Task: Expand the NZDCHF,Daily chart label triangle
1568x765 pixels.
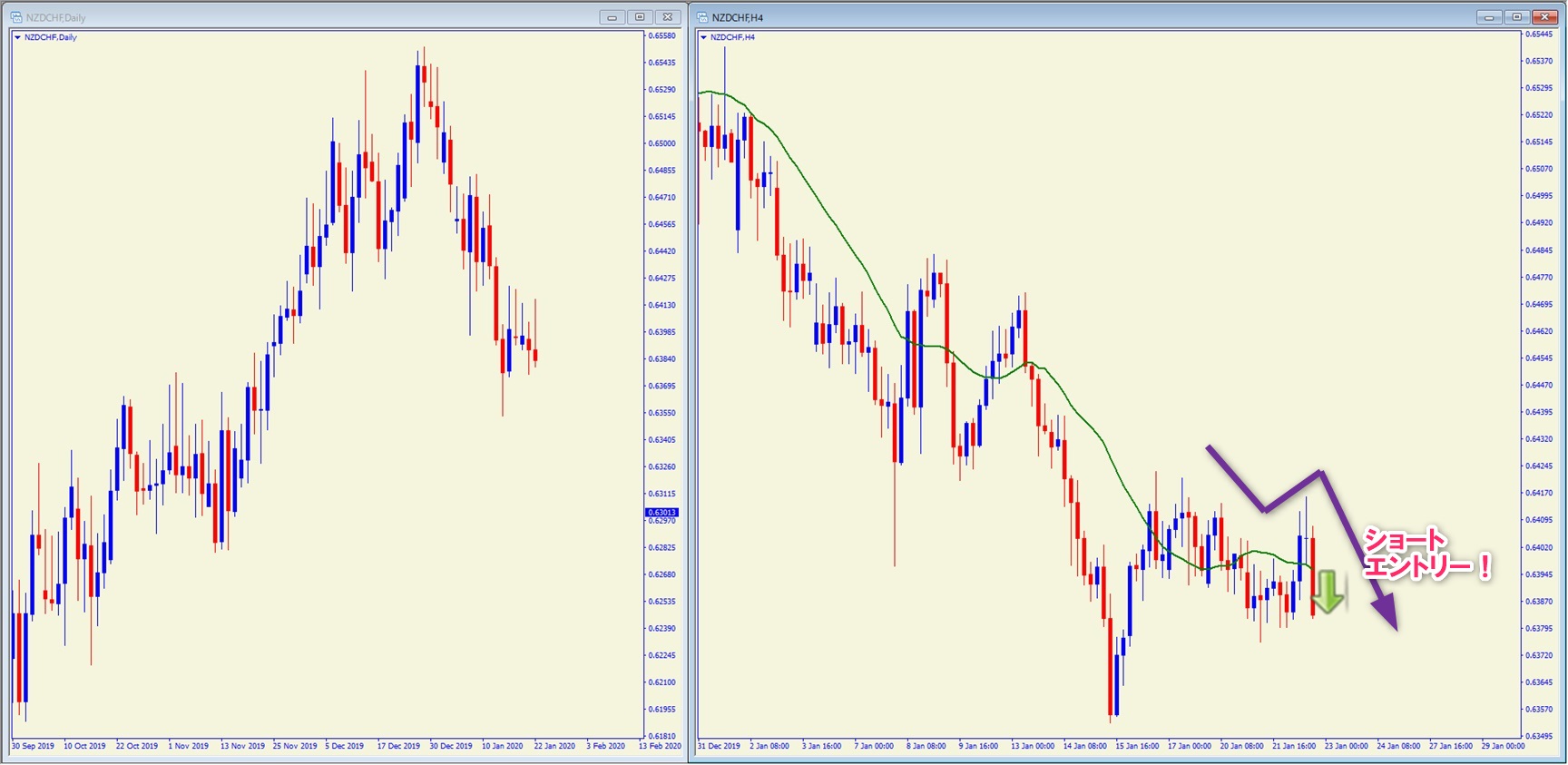Action: coord(17,37)
